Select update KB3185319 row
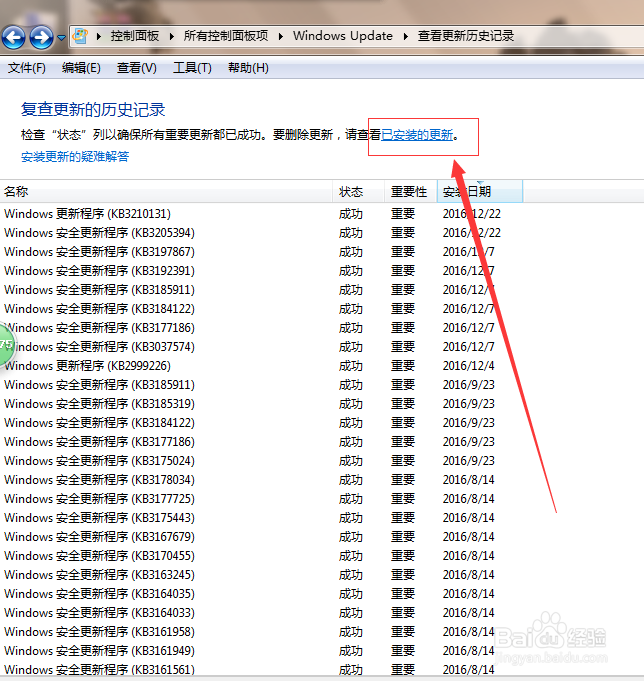Viewport: 644px width, 681px height. point(261,404)
